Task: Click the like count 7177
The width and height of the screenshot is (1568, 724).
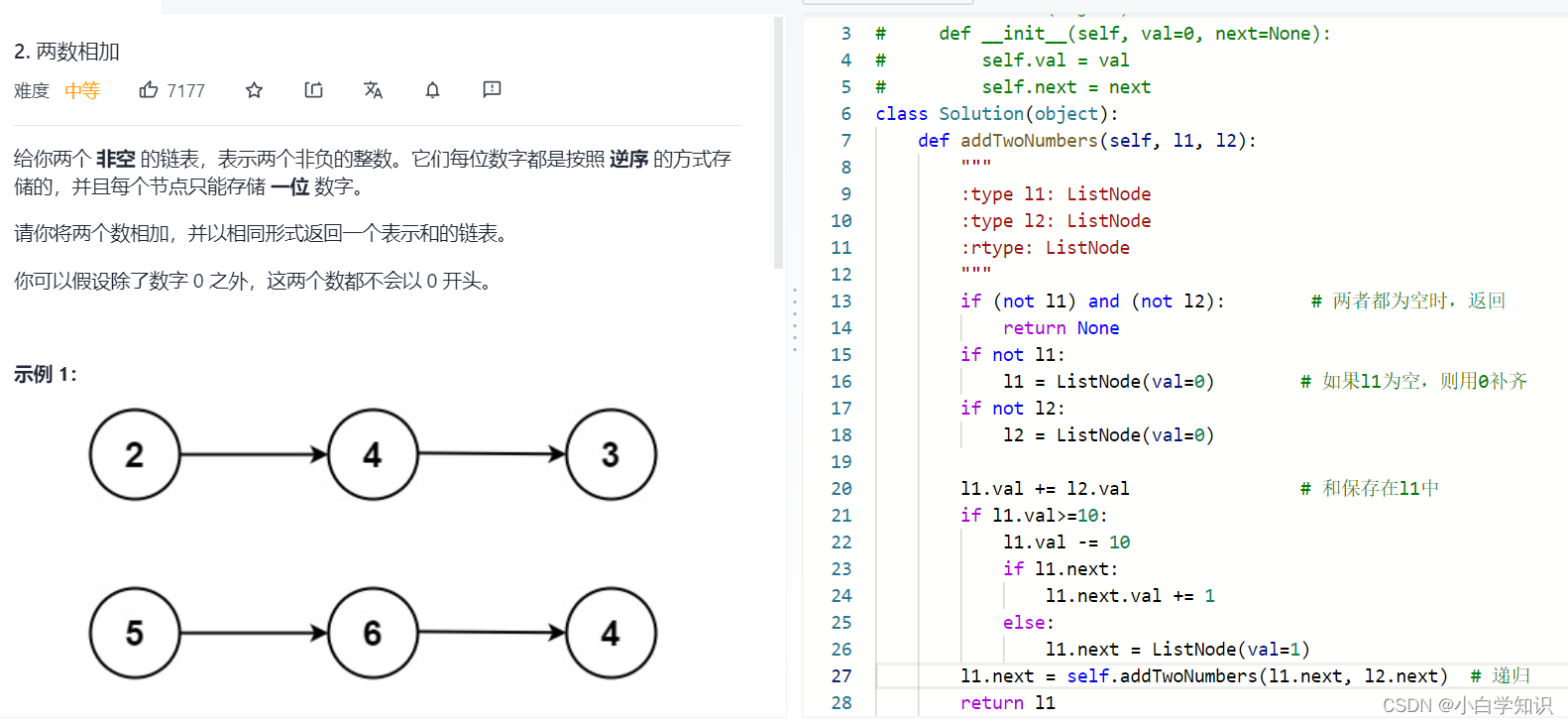Action: point(185,91)
